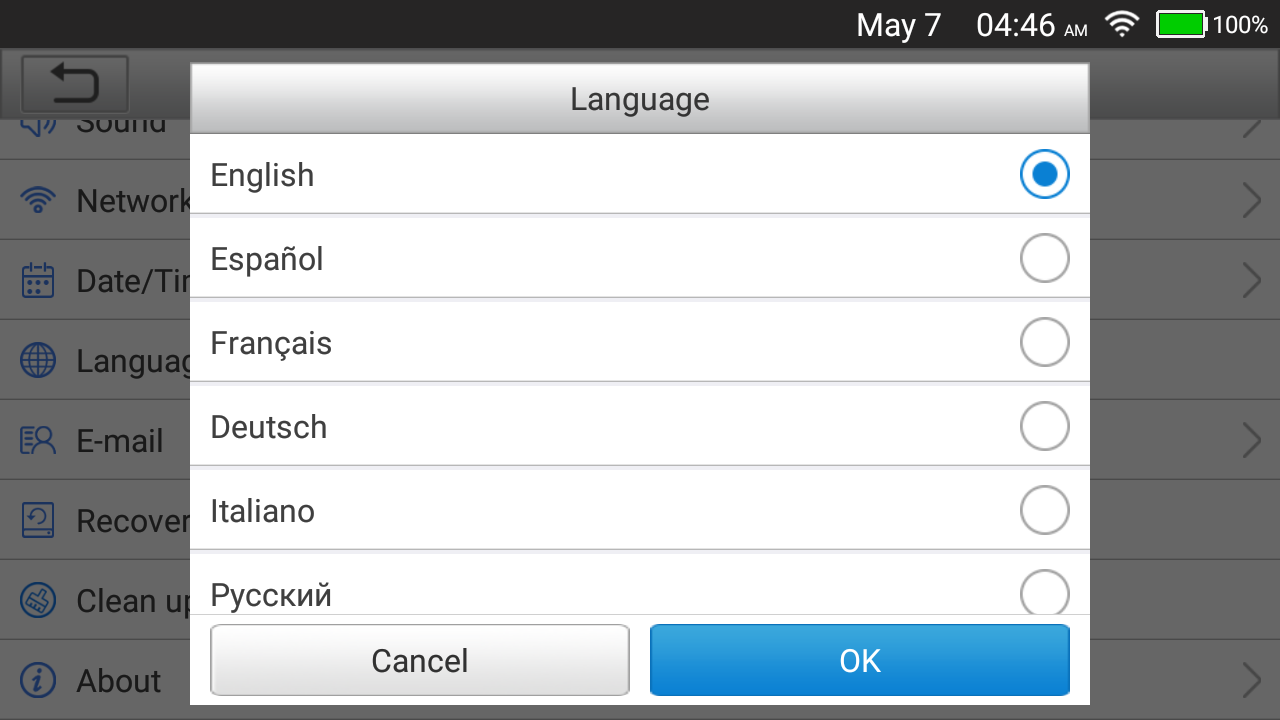Select the English radio button
Image resolution: width=1280 pixels, height=720 pixels.
pos(1044,175)
